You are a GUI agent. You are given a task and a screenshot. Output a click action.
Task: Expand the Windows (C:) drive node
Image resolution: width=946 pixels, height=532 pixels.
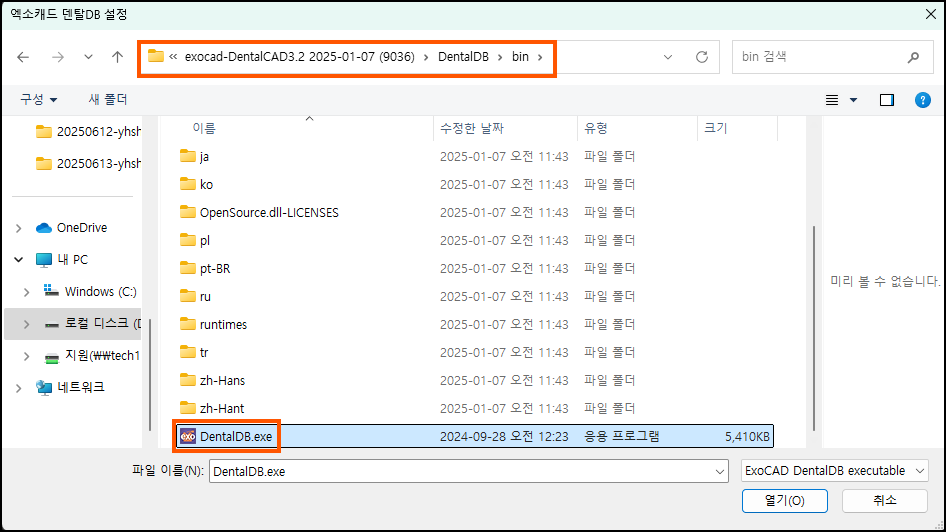(27, 292)
